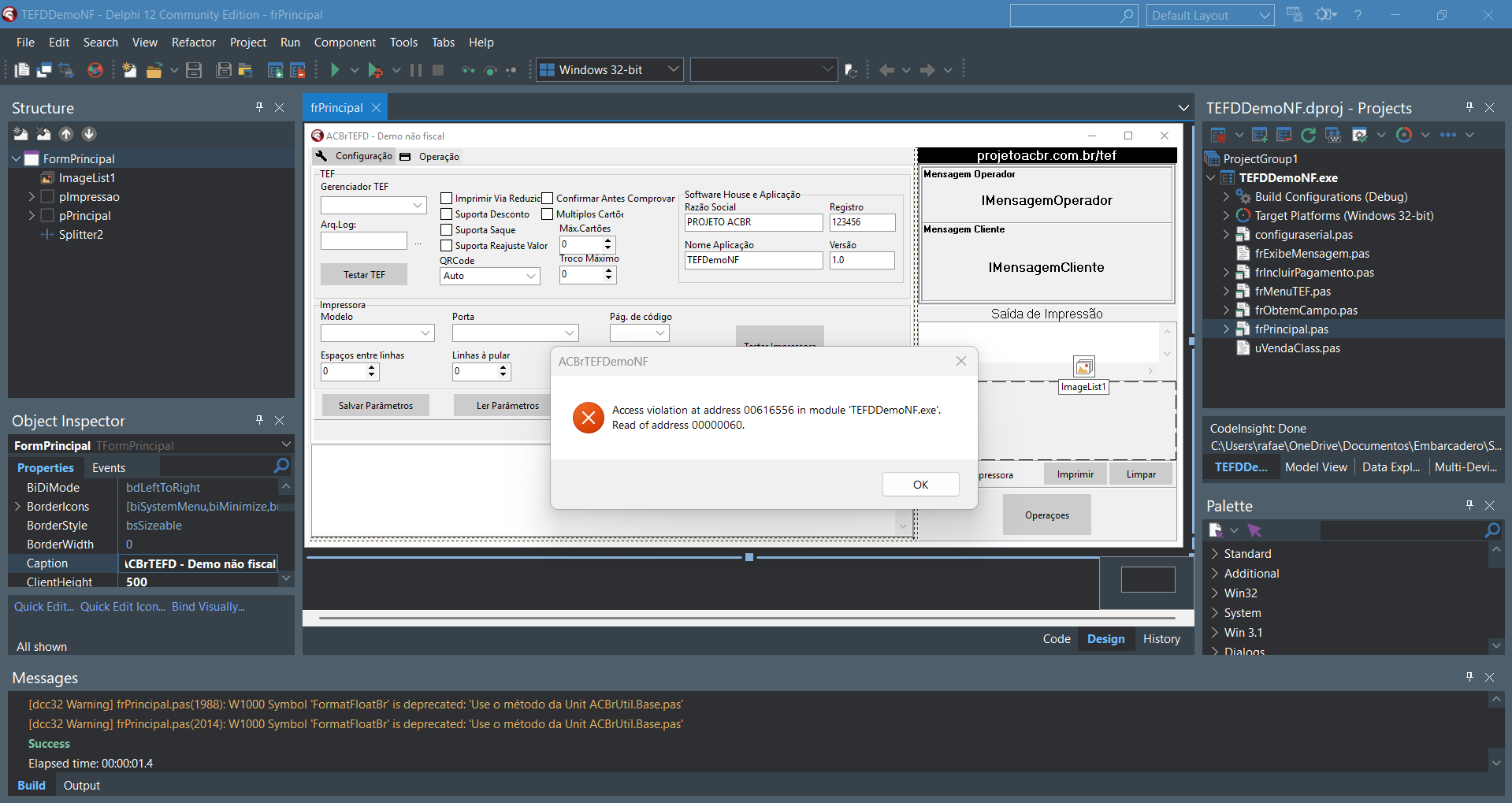The image size is (1512, 803).
Task: Pin the Structure panel
Action: pyautogui.click(x=259, y=107)
